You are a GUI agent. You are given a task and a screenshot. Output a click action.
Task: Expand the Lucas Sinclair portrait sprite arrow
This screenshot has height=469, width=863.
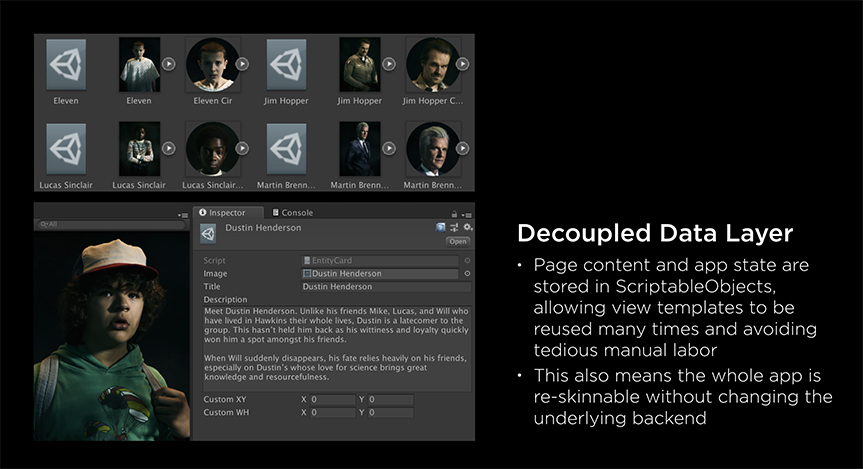click(169, 148)
